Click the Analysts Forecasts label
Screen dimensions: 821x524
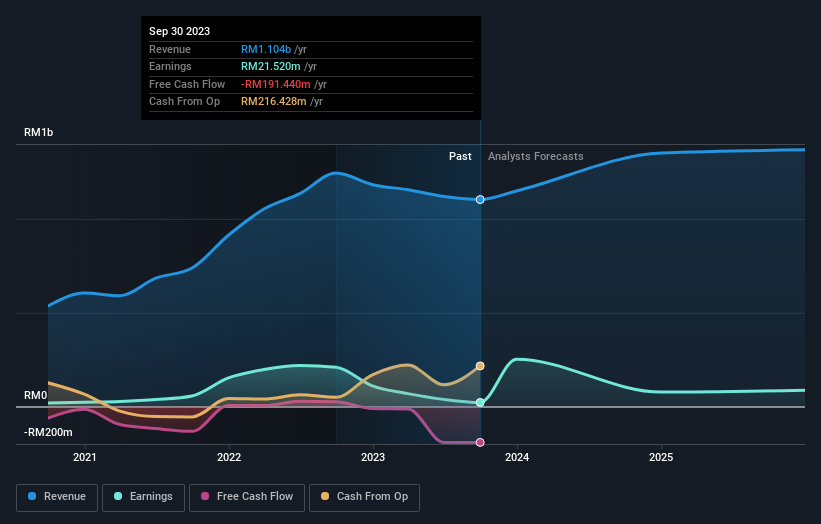[536, 156]
